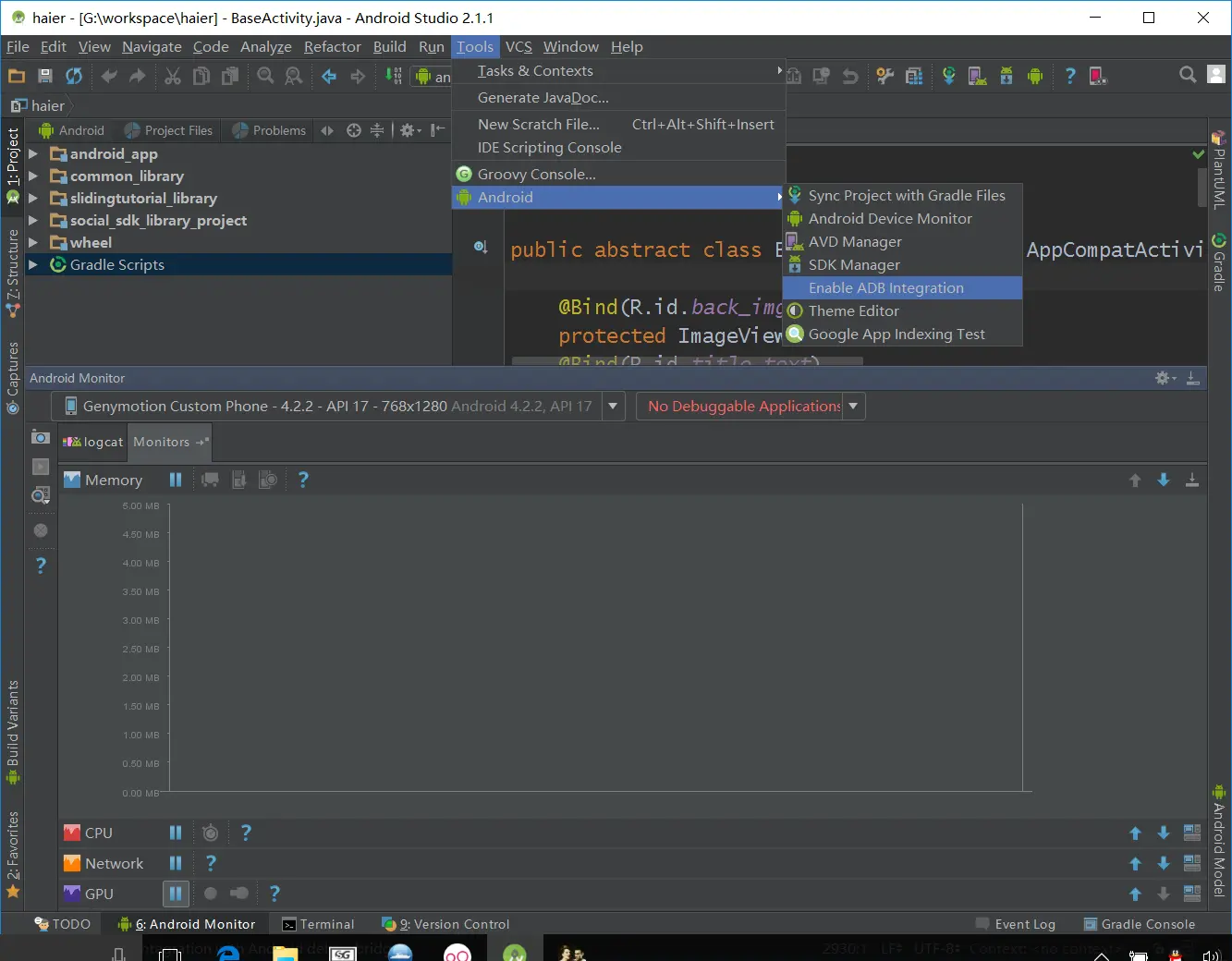
Task: Open Android Monitor panel settings gear
Action: coord(1165,378)
